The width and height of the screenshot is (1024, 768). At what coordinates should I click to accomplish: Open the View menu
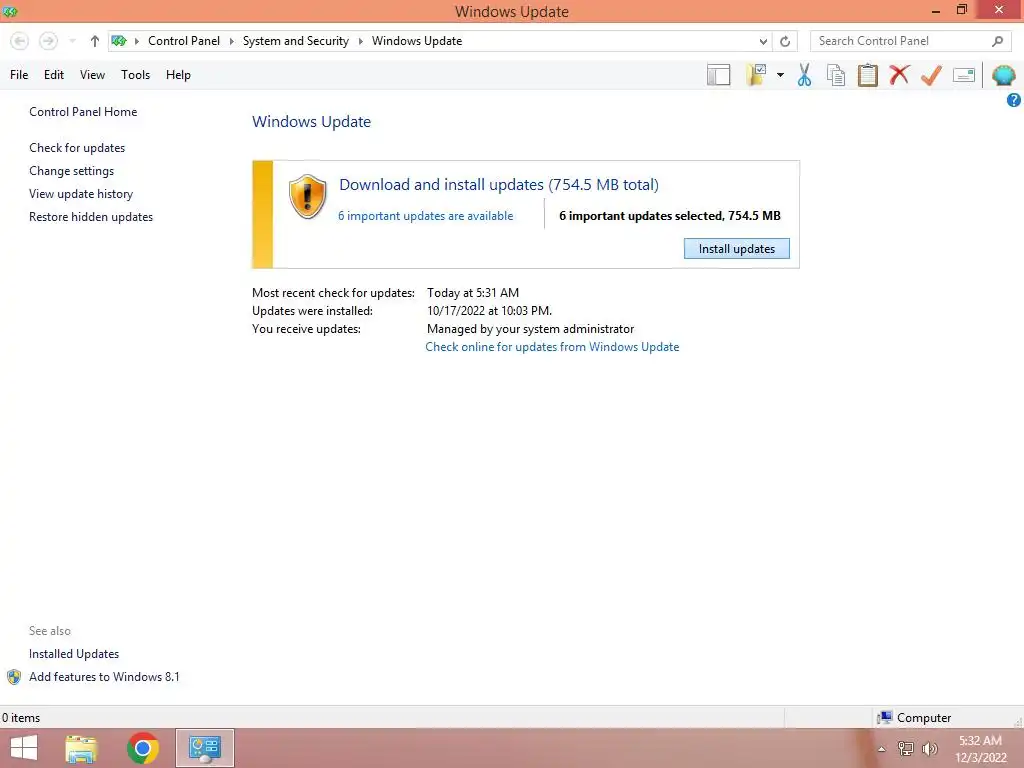point(92,75)
